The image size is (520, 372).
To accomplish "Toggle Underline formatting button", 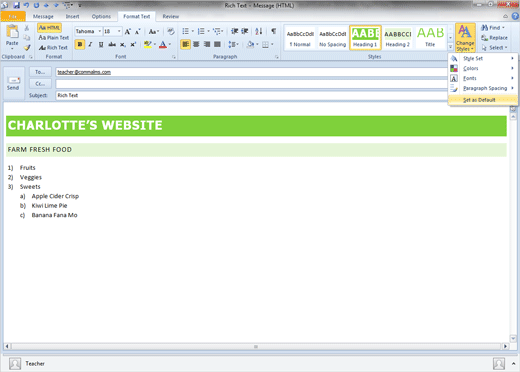I will (101, 44).
